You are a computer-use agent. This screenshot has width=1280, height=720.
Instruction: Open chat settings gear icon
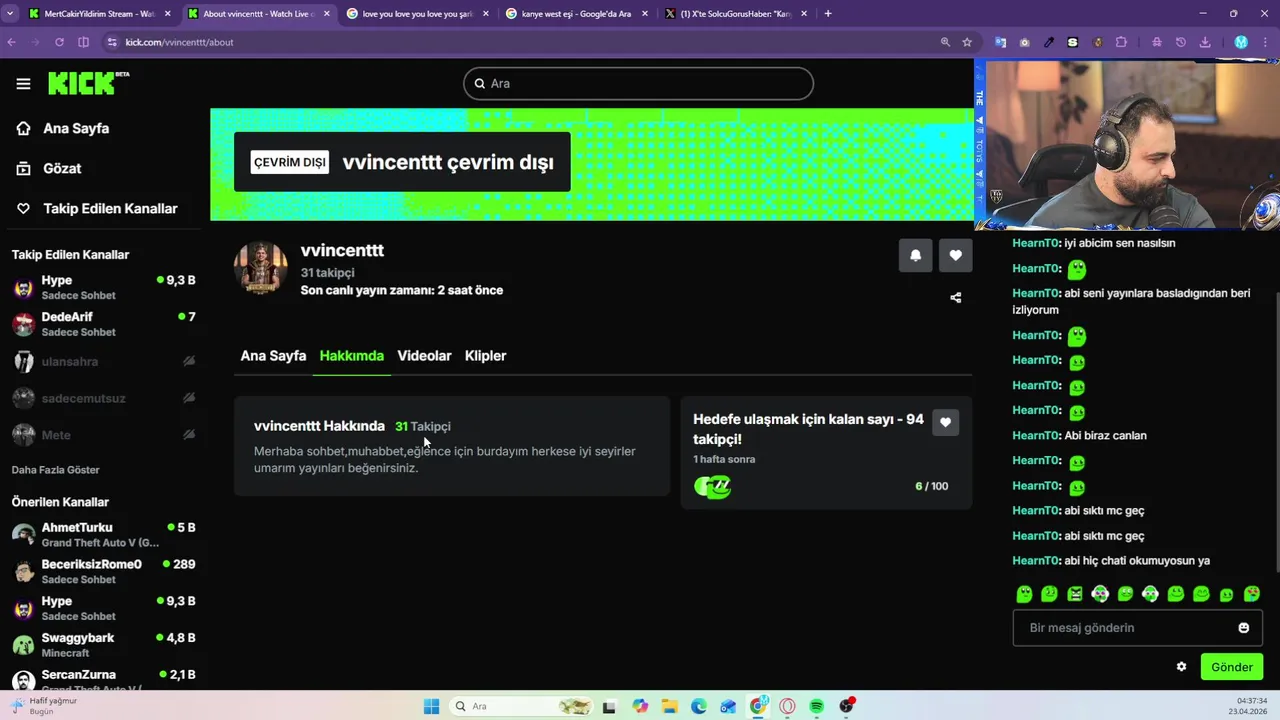coord(1181,667)
